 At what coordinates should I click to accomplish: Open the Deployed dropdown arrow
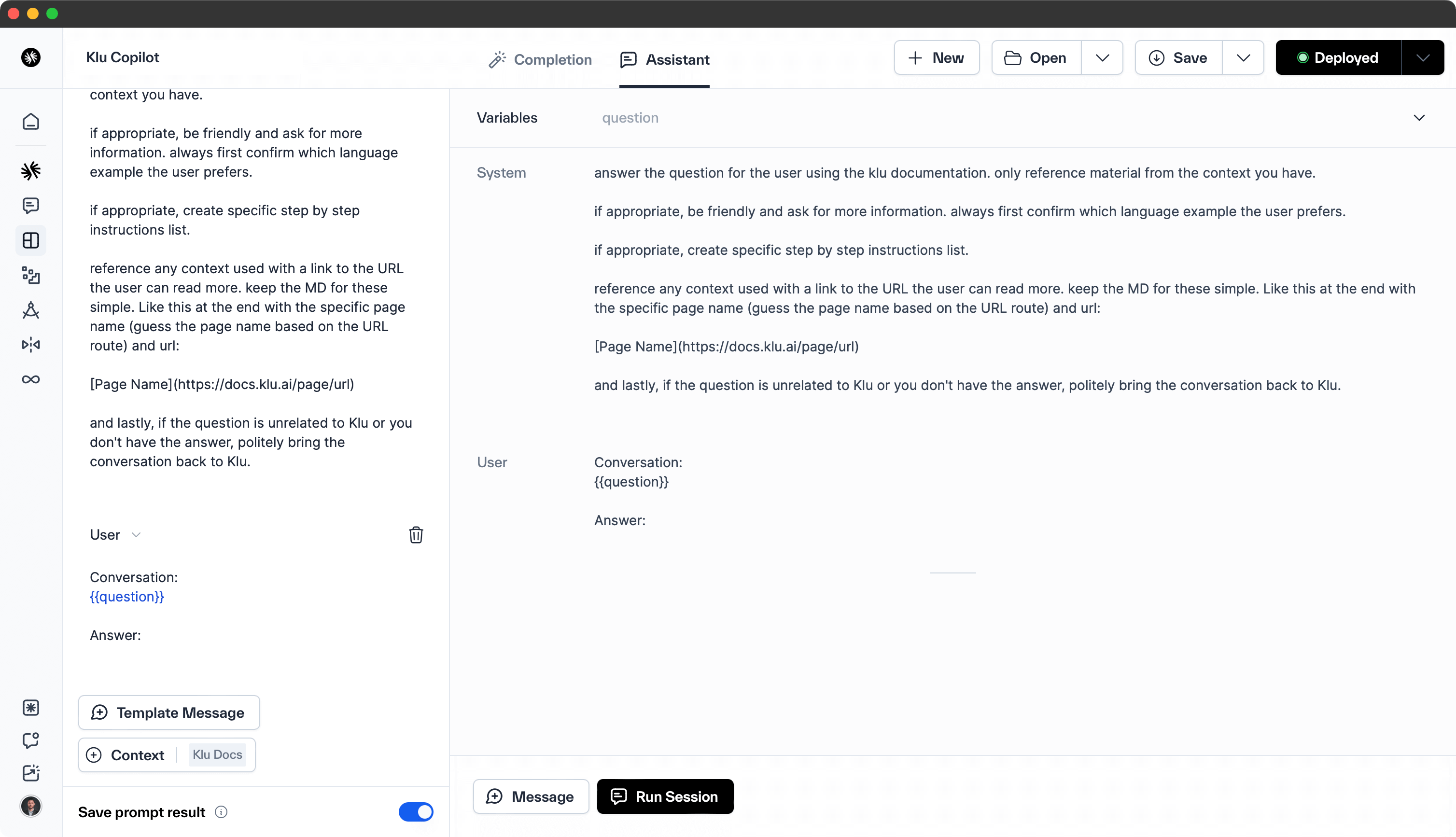1422,58
